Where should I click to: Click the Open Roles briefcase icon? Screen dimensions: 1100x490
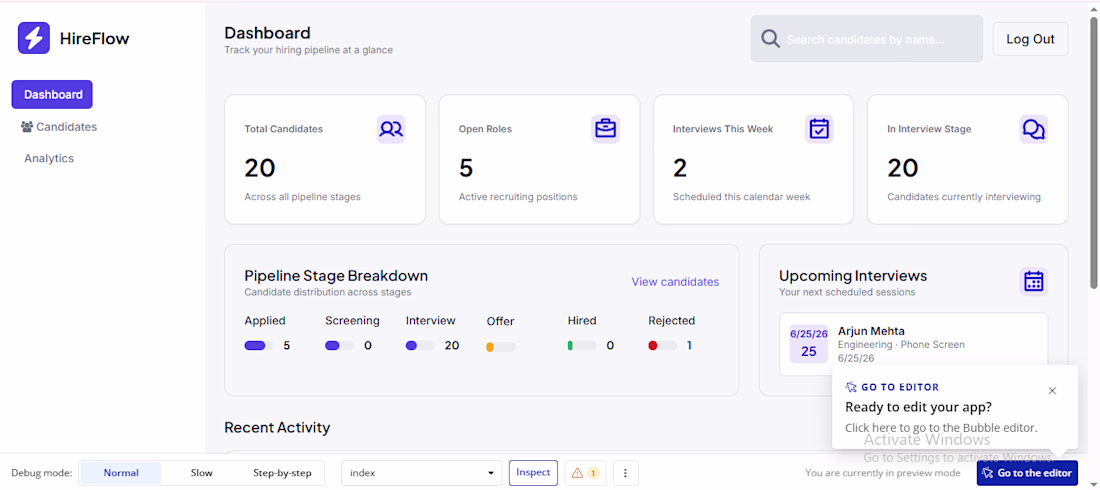[605, 129]
